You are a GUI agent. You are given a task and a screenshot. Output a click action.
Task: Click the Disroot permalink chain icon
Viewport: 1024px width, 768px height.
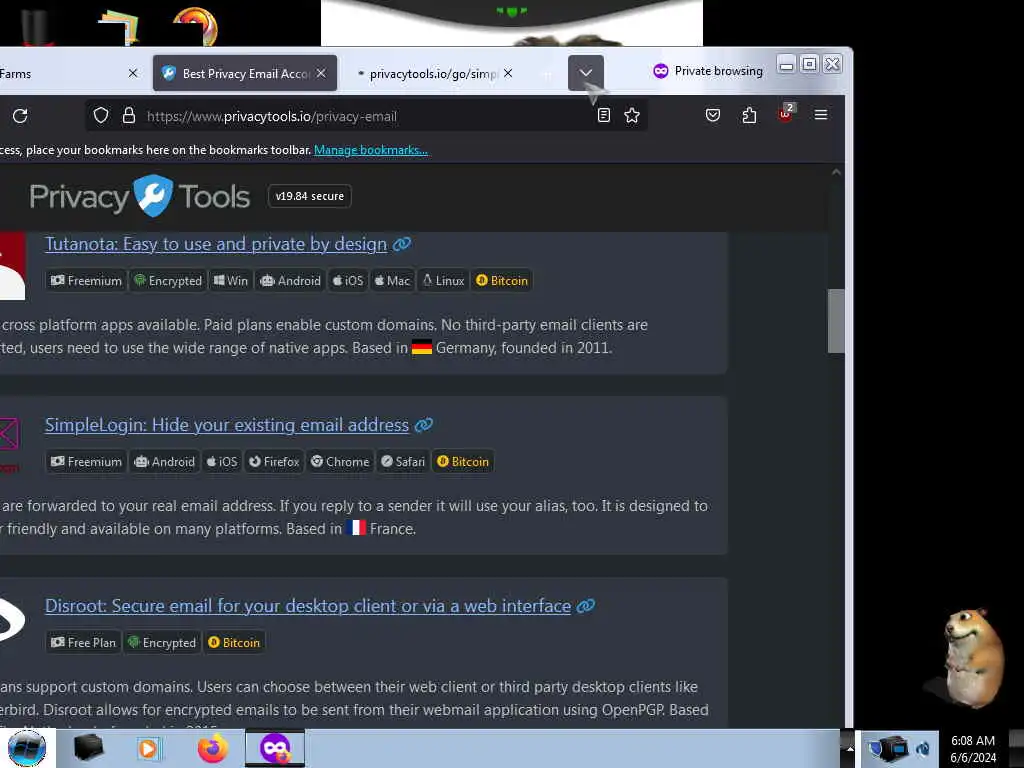(x=585, y=606)
